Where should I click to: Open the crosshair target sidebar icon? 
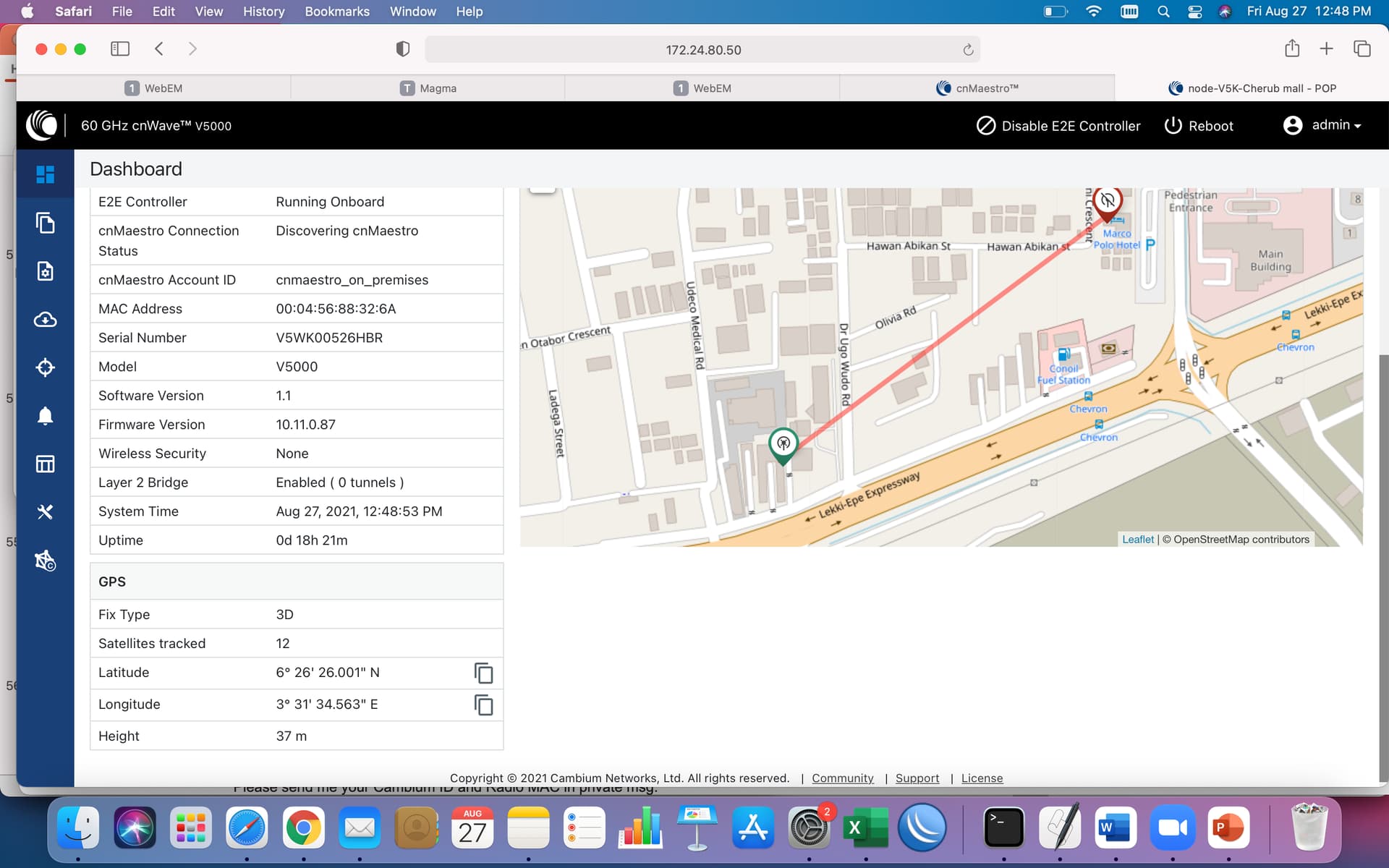pyautogui.click(x=45, y=367)
